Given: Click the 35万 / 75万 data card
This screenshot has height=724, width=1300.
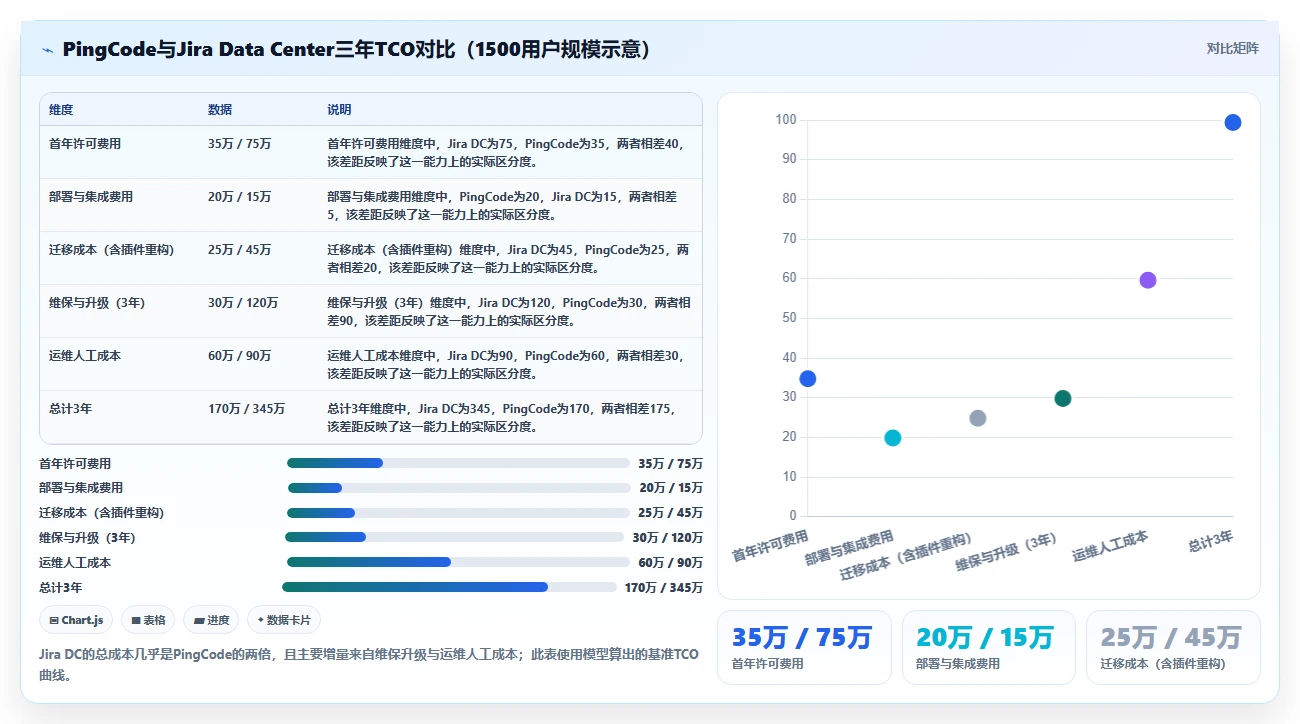Looking at the screenshot, I should tap(804, 647).
